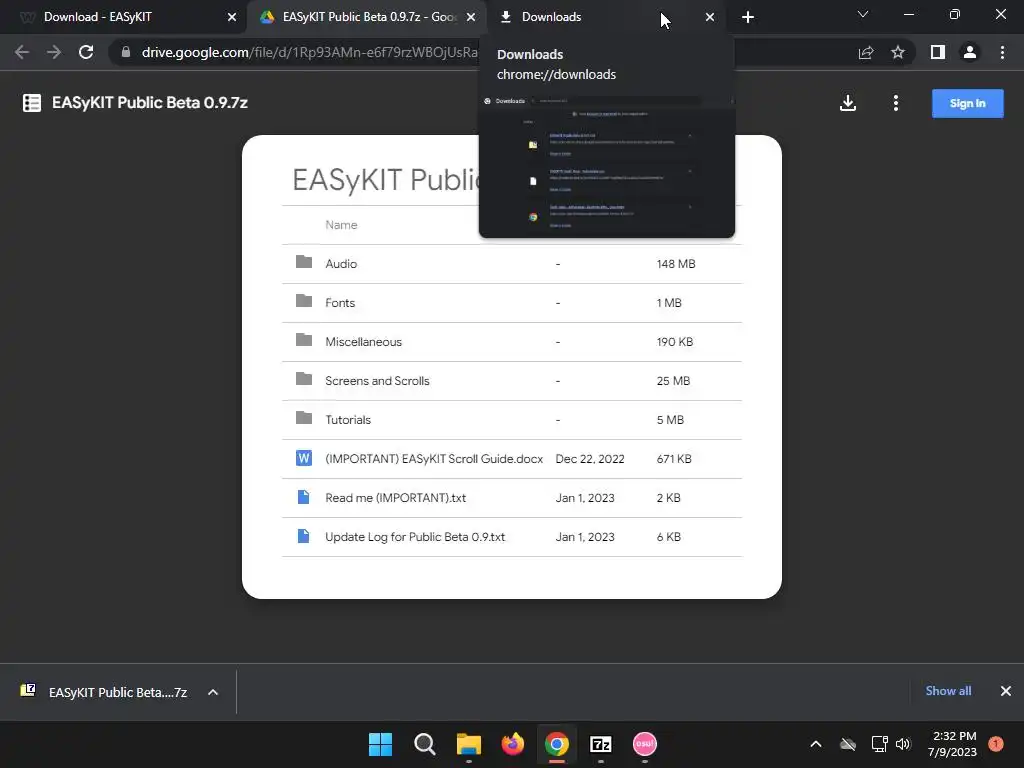This screenshot has width=1024, height=768.
Task: Open clock and calendar 2:32 PM
Action: pos(952,744)
